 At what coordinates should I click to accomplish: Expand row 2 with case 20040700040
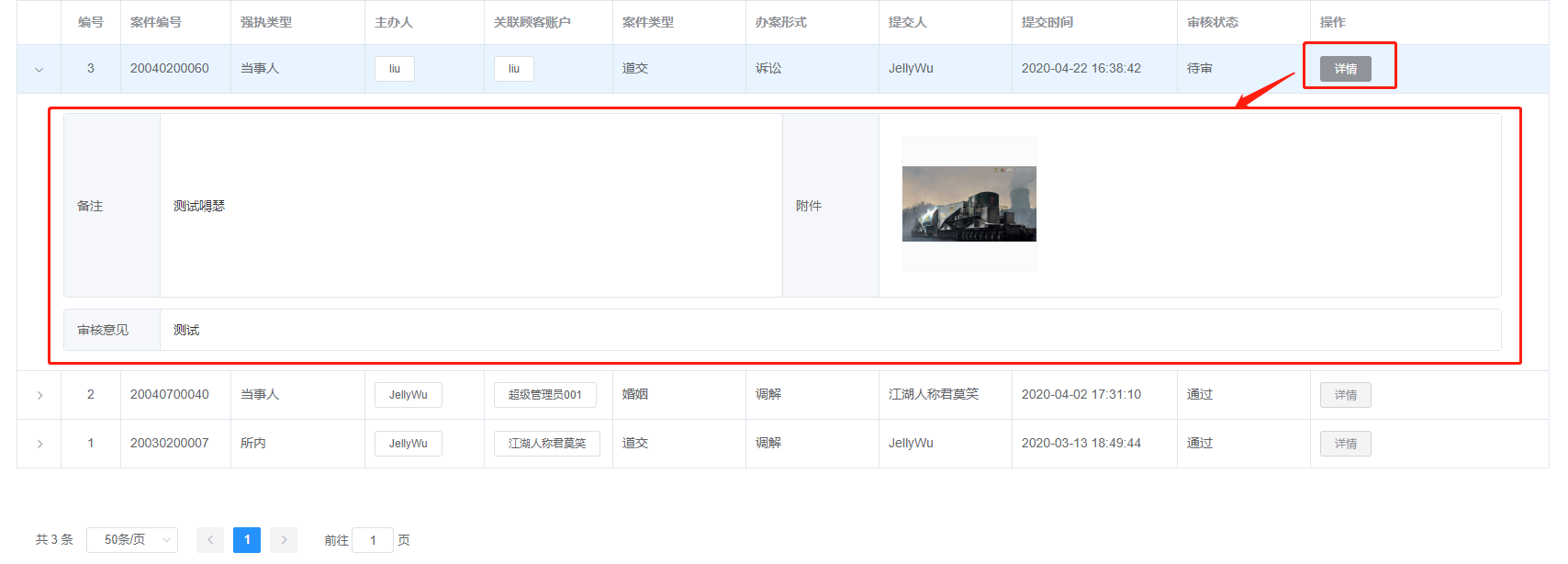click(x=39, y=395)
